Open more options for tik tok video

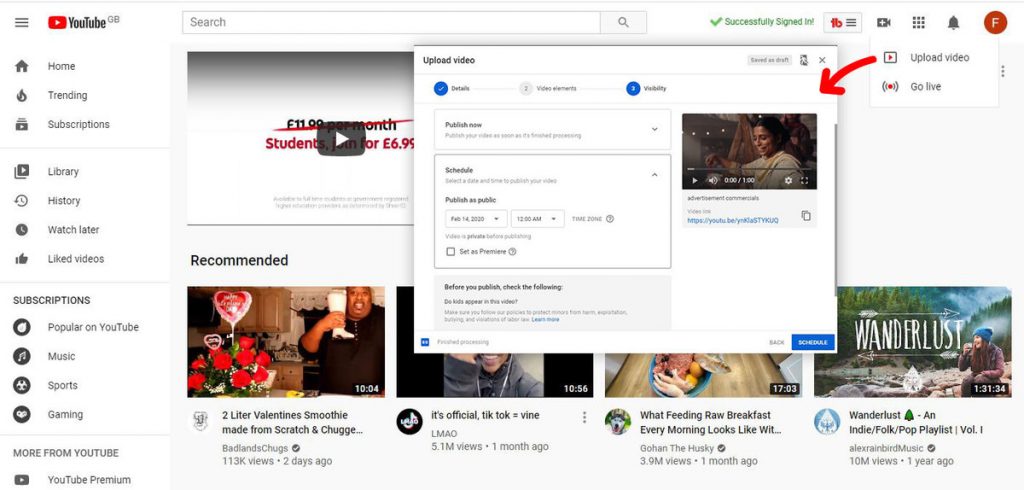584,417
